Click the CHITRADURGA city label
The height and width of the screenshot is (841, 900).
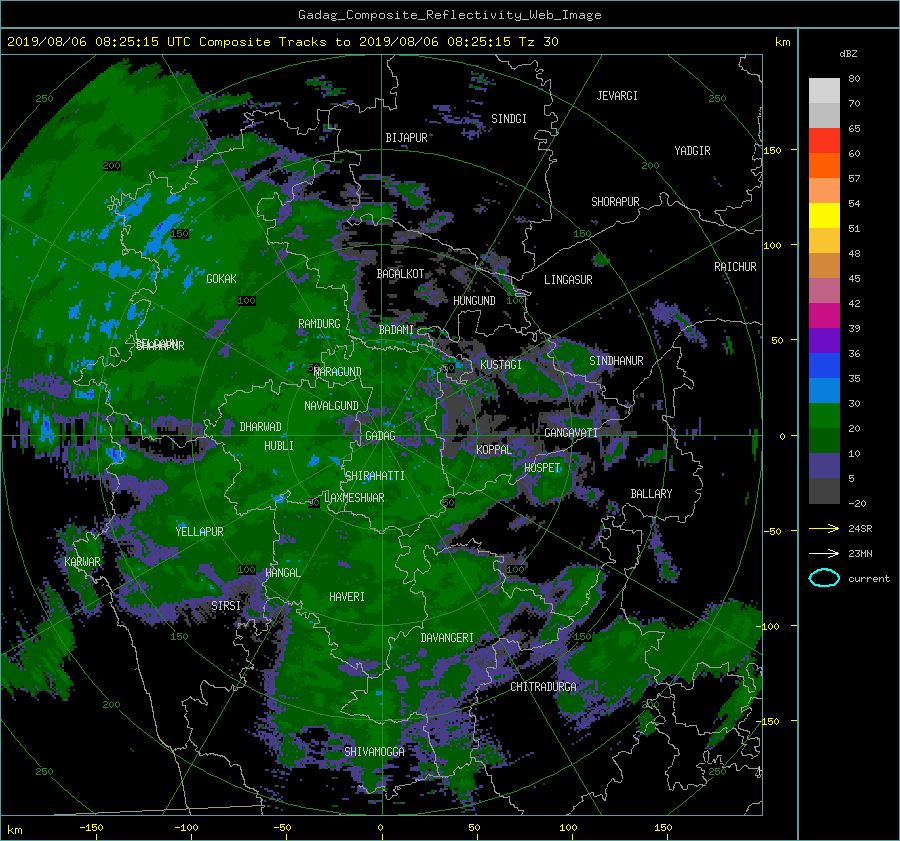tap(543, 687)
